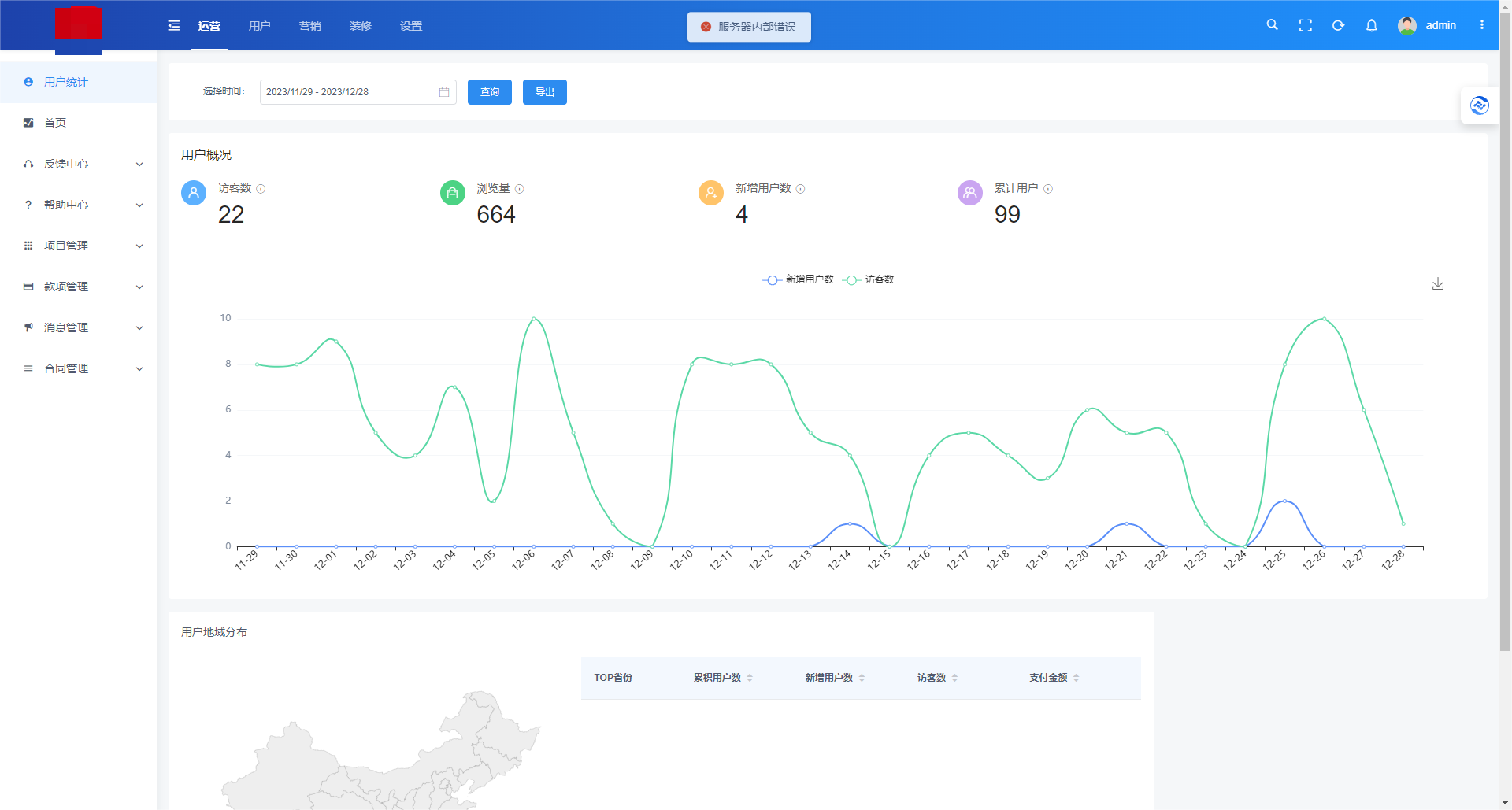This screenshot has width=1512, height=810.
Task: Click the 664 浏览量 value
Action: pos(496,214)
